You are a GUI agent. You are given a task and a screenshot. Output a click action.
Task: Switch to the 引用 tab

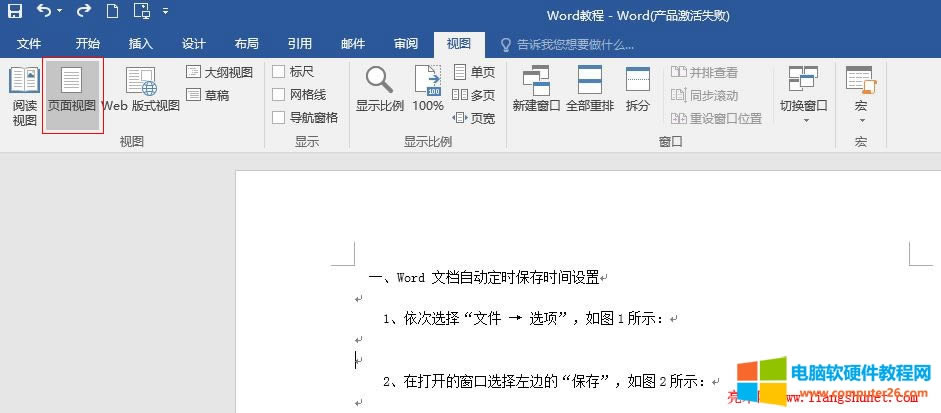299,44
